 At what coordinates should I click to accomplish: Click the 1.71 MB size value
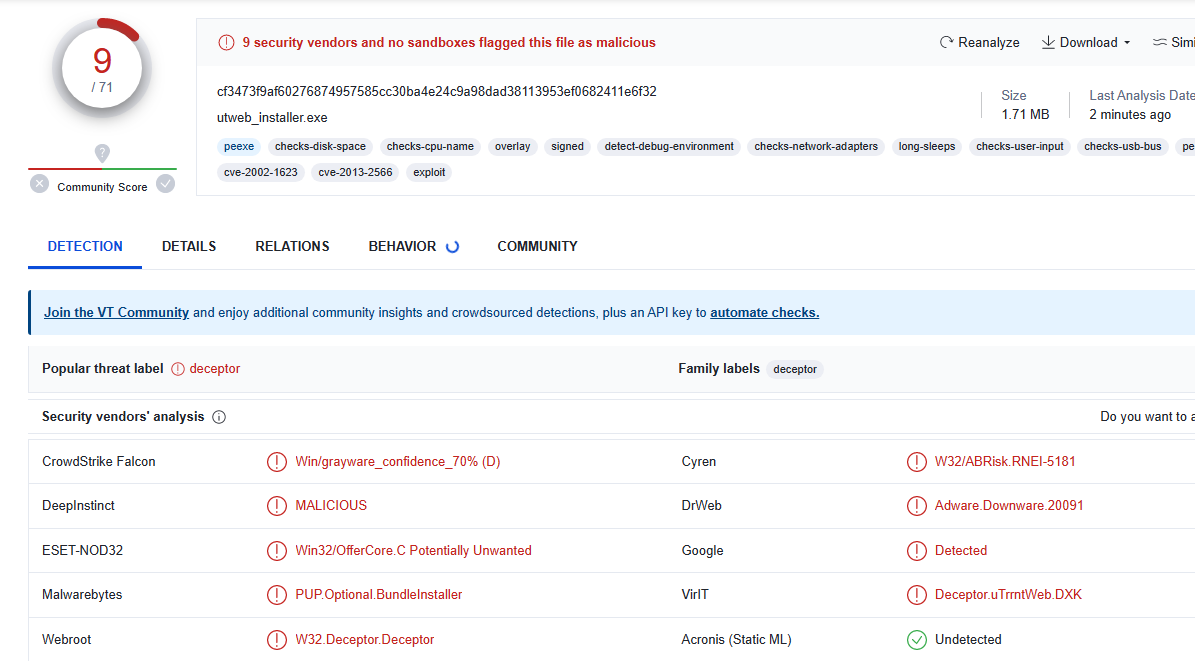(x=1025, y=114)
